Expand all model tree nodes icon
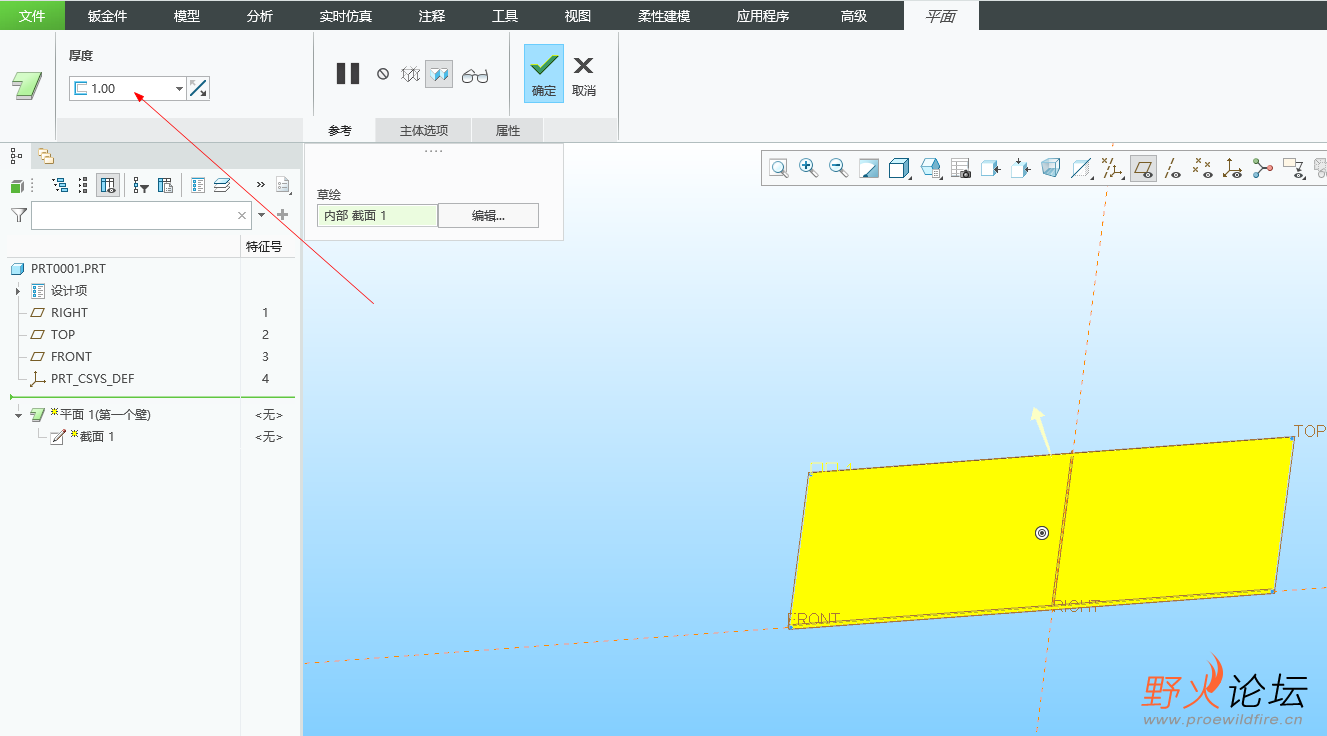The width and height of the screenshot is (1327, 736). click(x=60, y=185)
